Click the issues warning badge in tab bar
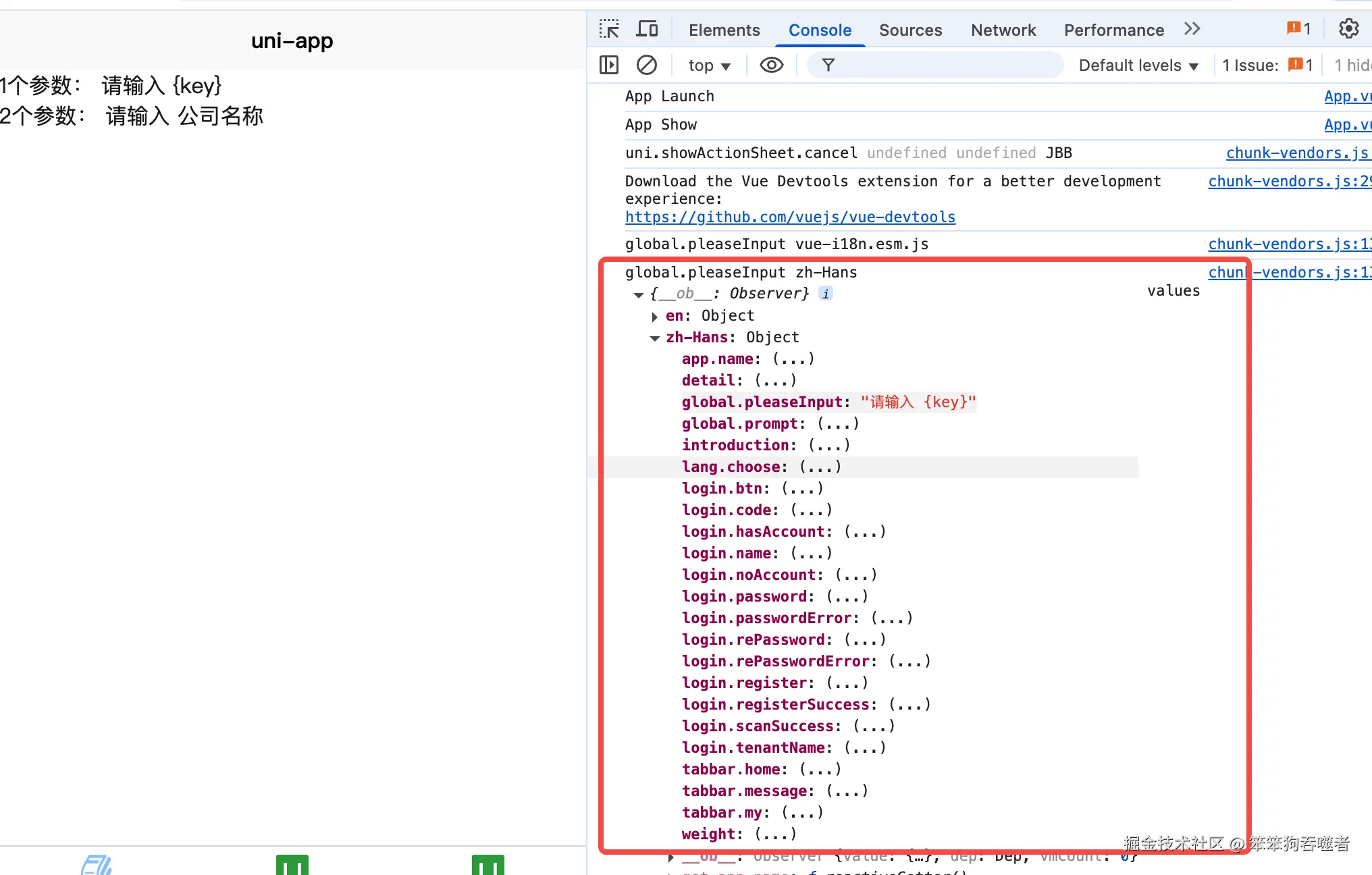This screenshot has width=1372, height=875. [x=1298, y=29]
